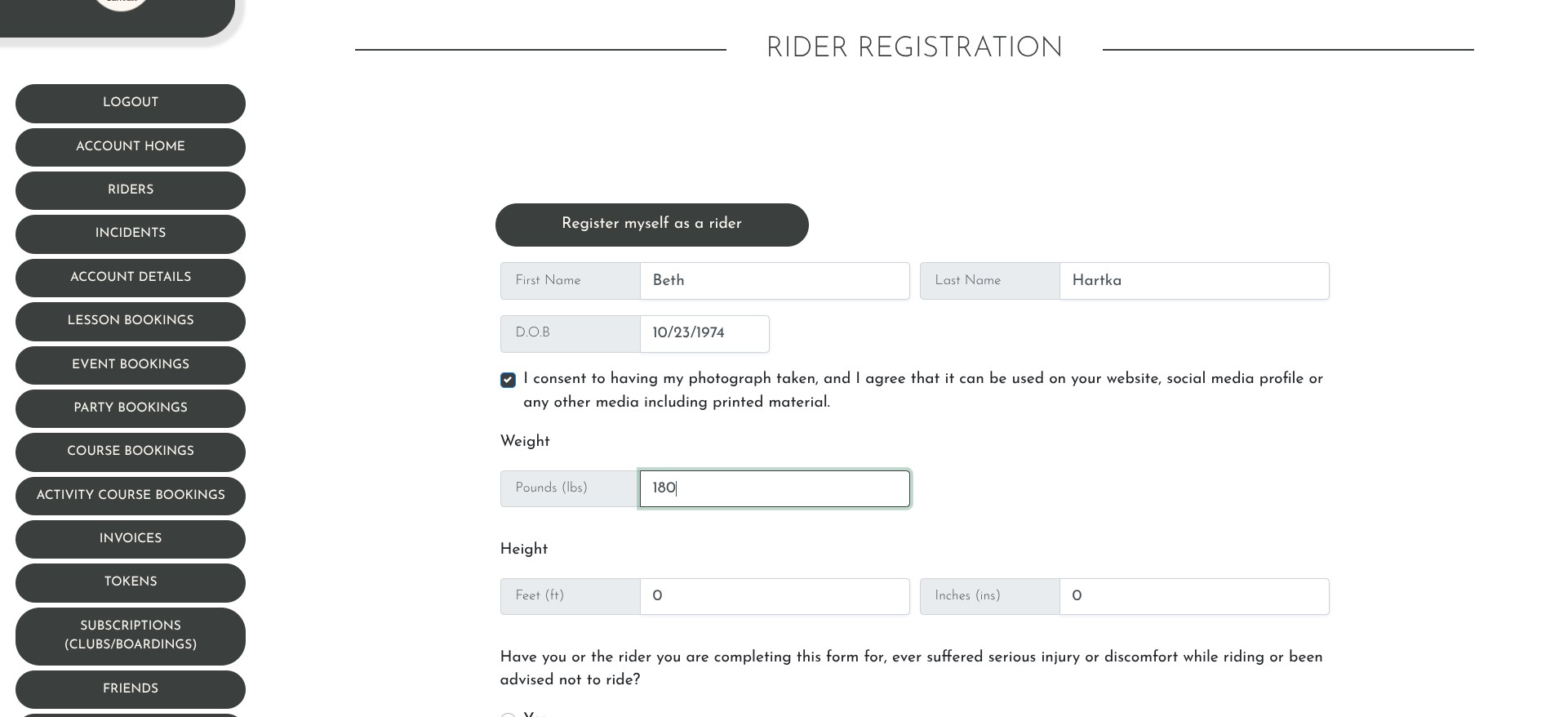Open Event Bookings page
The height and width of the screenshot is (717, 1568).
pos(131,365)
